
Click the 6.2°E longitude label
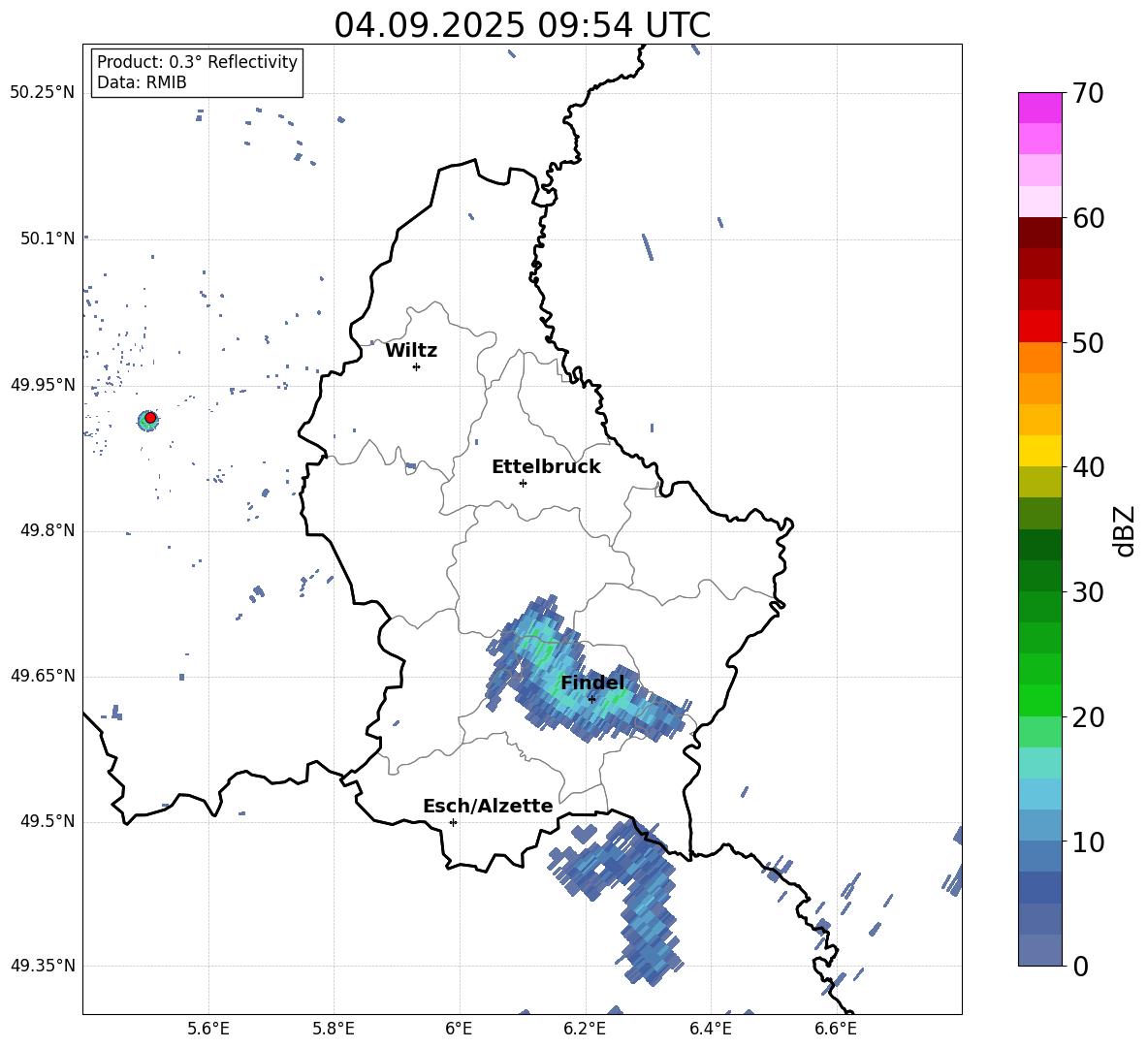pos(585,1029)
